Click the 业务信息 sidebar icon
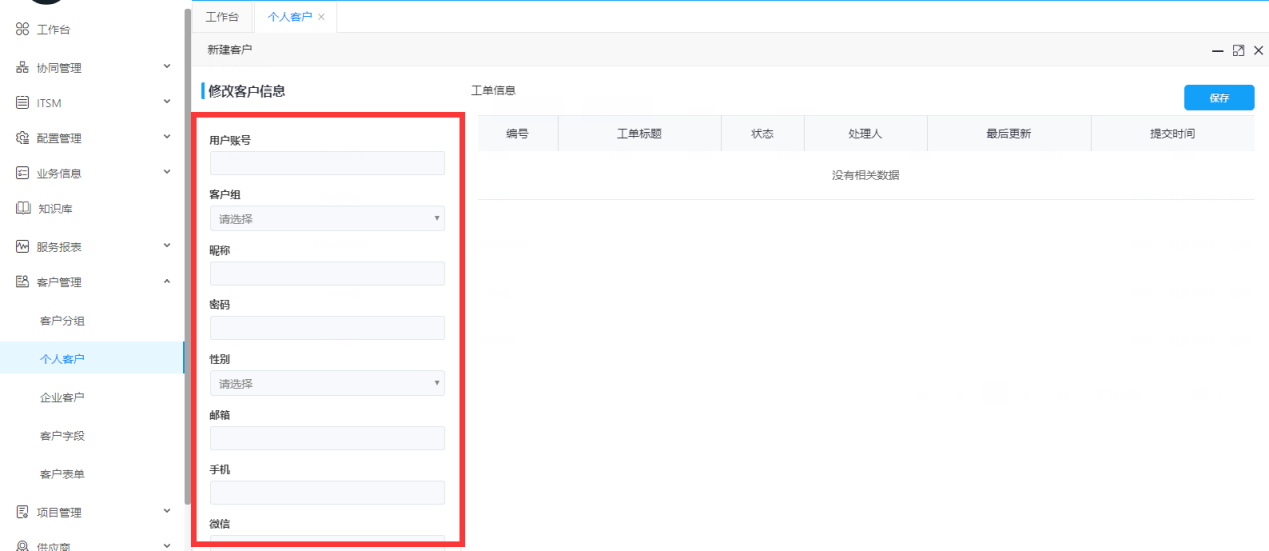 [22, 173]
